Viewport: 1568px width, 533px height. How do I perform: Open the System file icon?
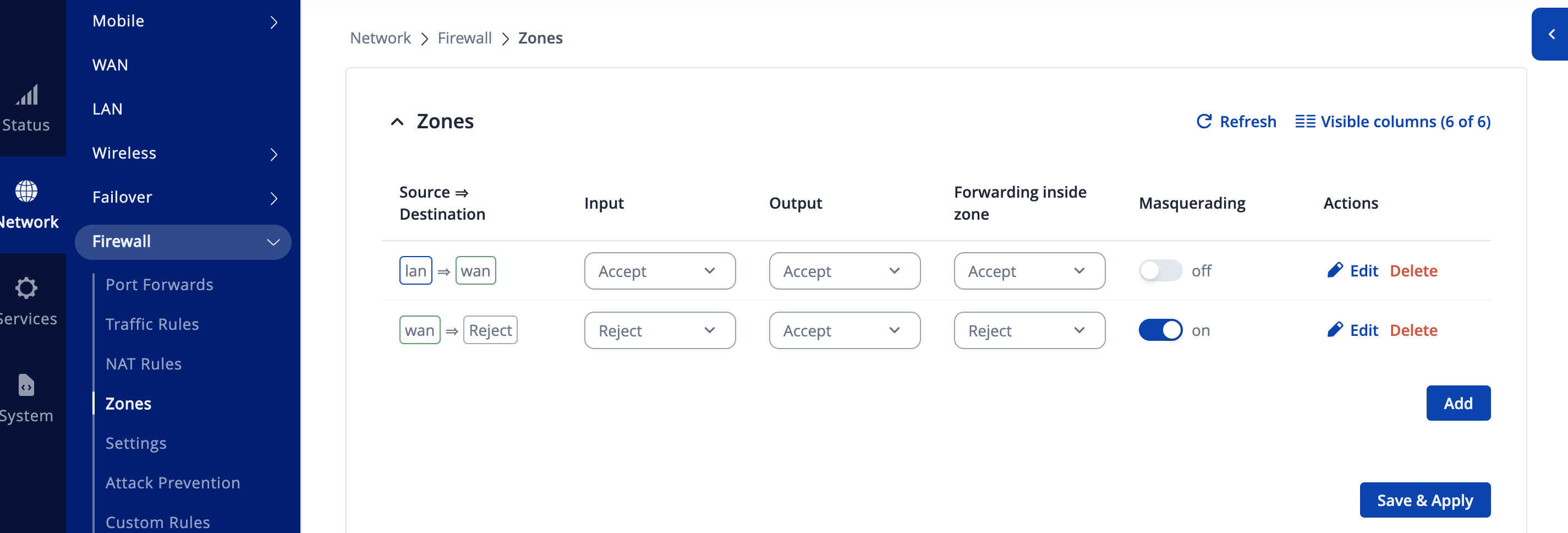pyautogui.click(x=26, y=385)
